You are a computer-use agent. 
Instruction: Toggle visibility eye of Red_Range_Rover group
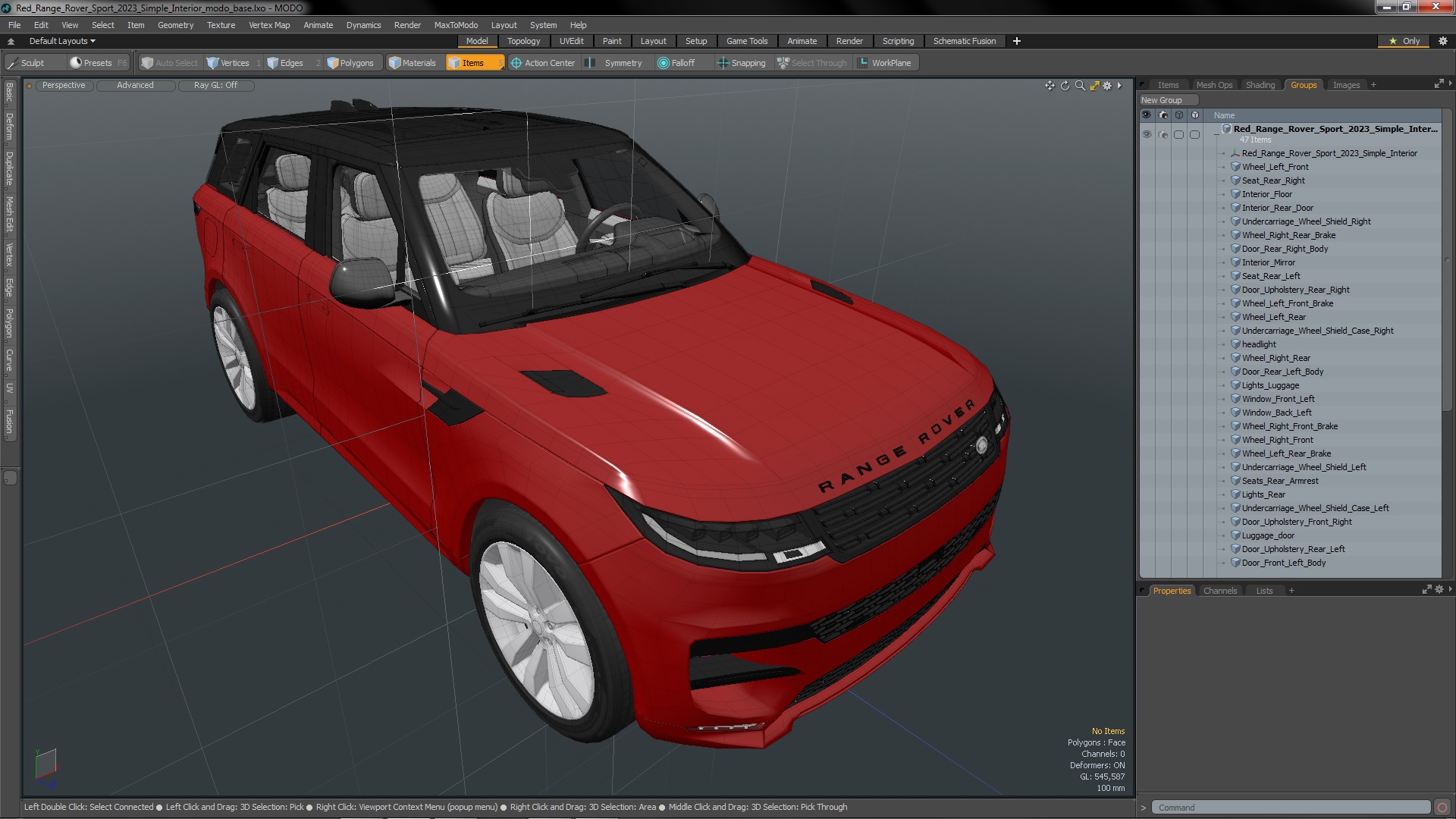tap(1147, 134)
